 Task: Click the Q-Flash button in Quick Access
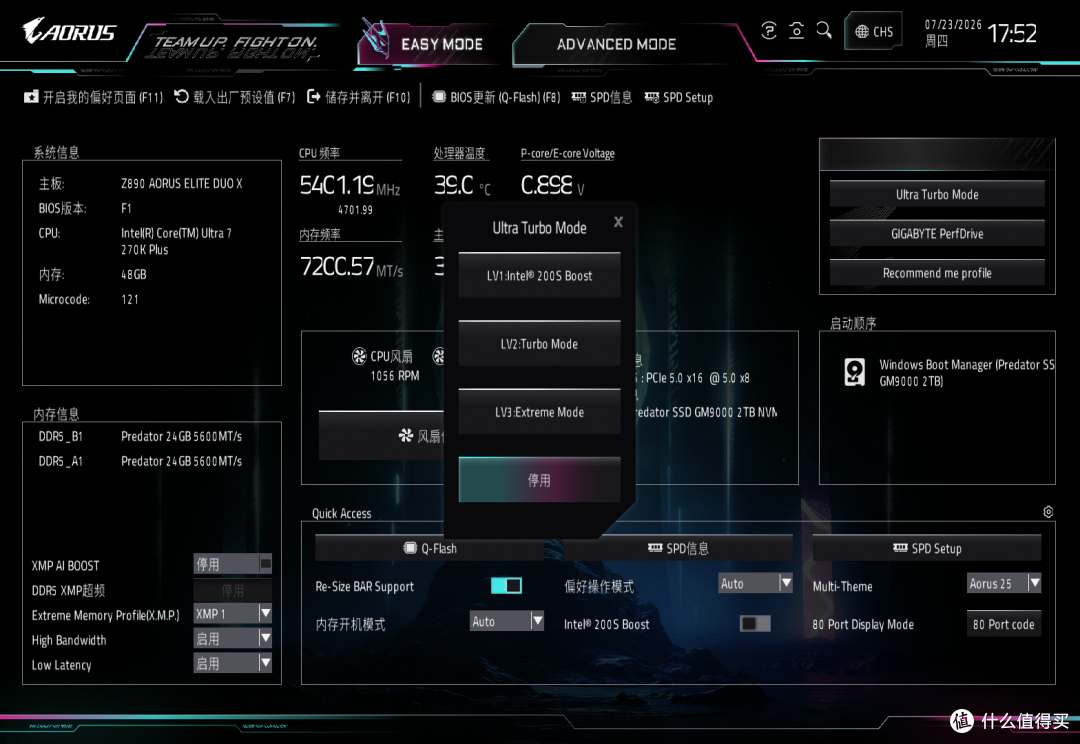tap(430, 548)
